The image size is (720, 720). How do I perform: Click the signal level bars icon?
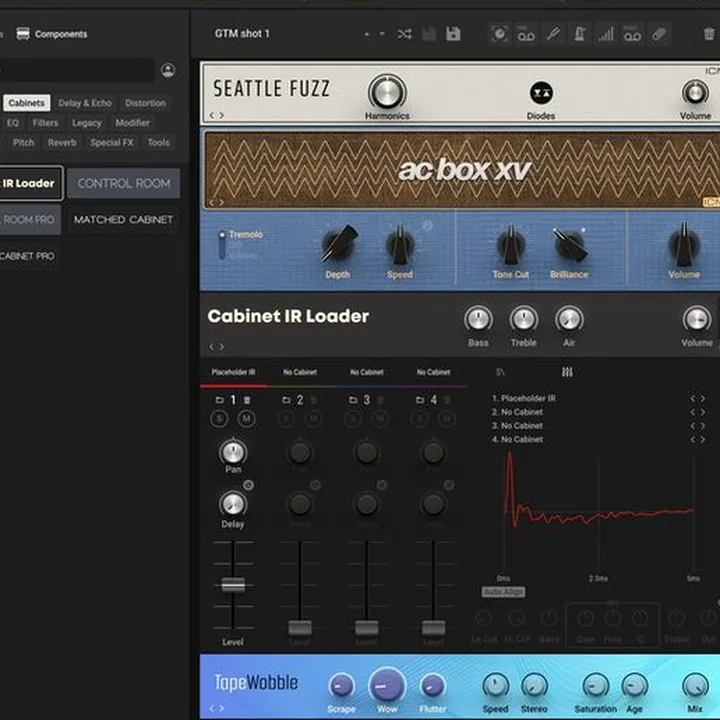(606, 34)
